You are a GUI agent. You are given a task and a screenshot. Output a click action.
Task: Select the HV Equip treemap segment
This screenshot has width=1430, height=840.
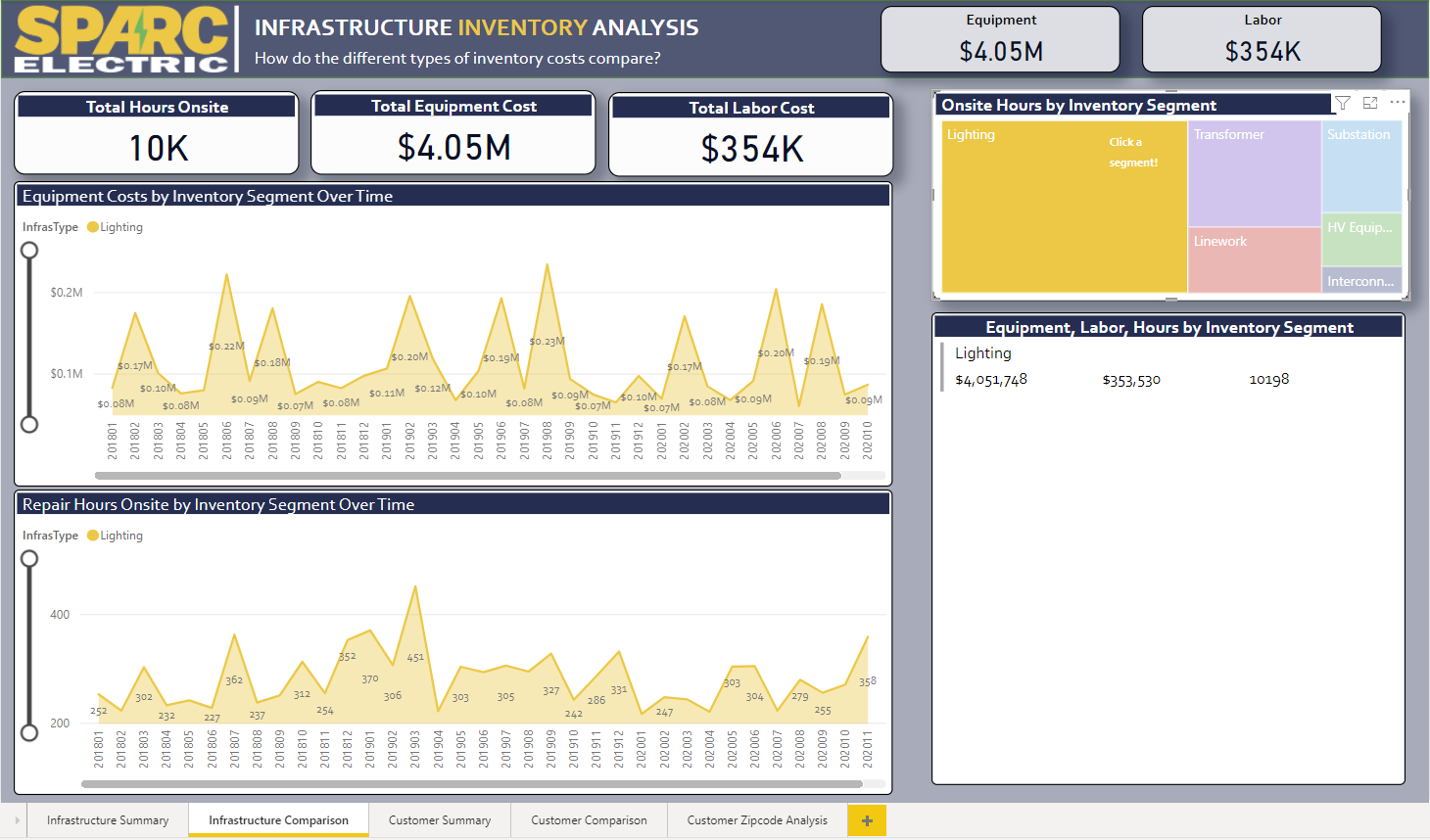(x=1362, y=240)
